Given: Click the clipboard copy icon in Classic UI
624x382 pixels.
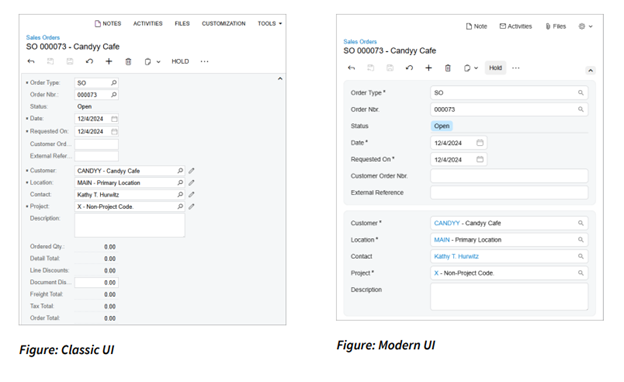Looking at the screenshot, I should 147,62.
